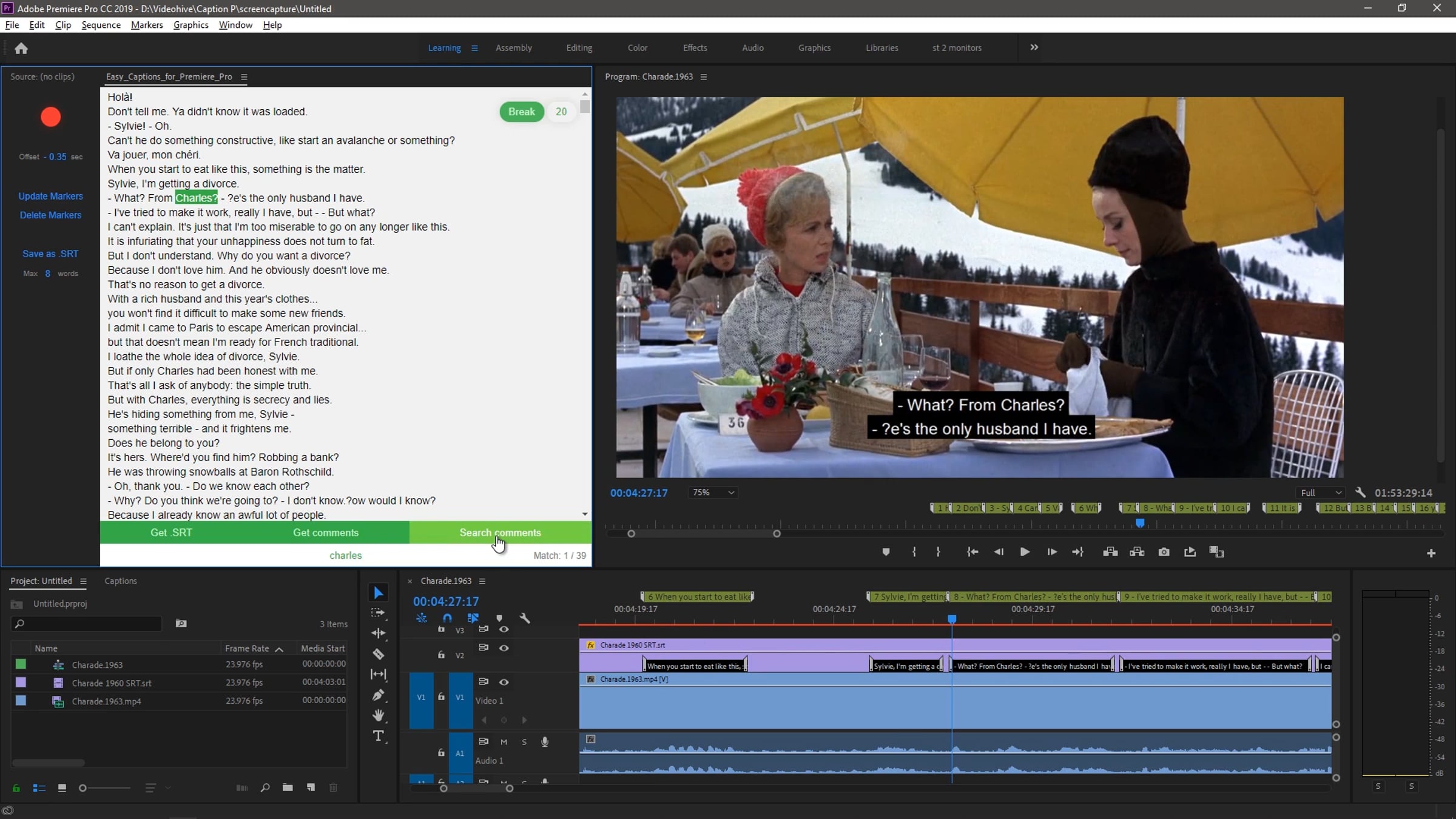Click the New Item icon in Project panel
This screenshot has height=819, width=1456.
pos(311,787)
